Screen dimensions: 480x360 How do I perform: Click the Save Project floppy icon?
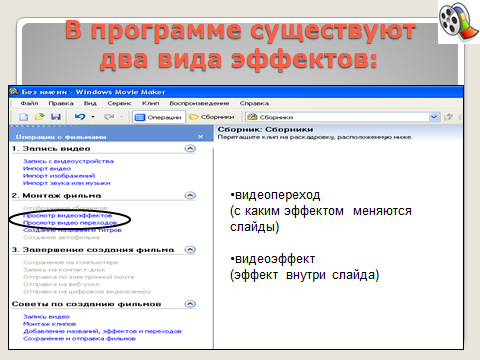pyautogui.click(x=55, y=117)
